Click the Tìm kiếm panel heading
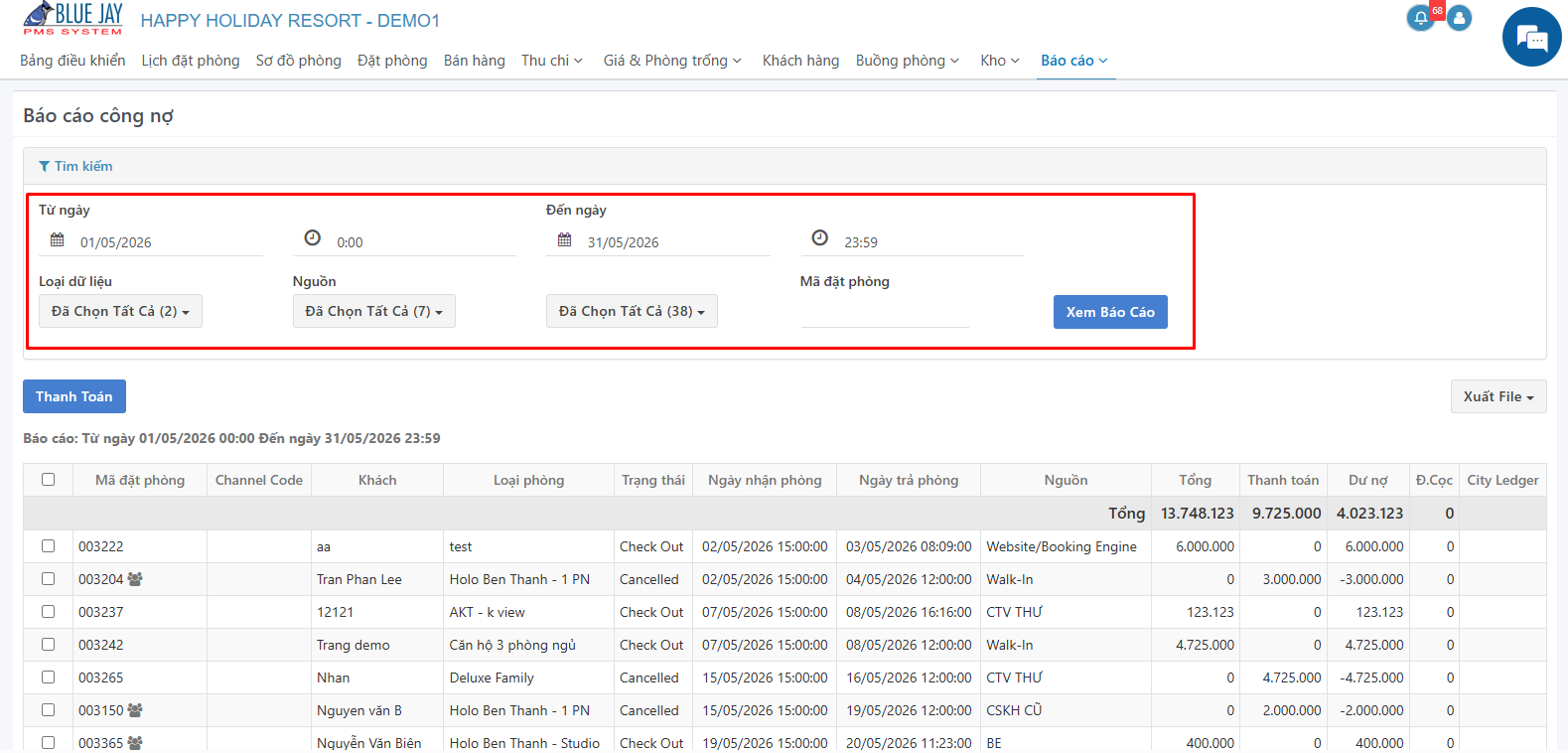The width and height of the screenshot is (1568, 753). [83, 166]
